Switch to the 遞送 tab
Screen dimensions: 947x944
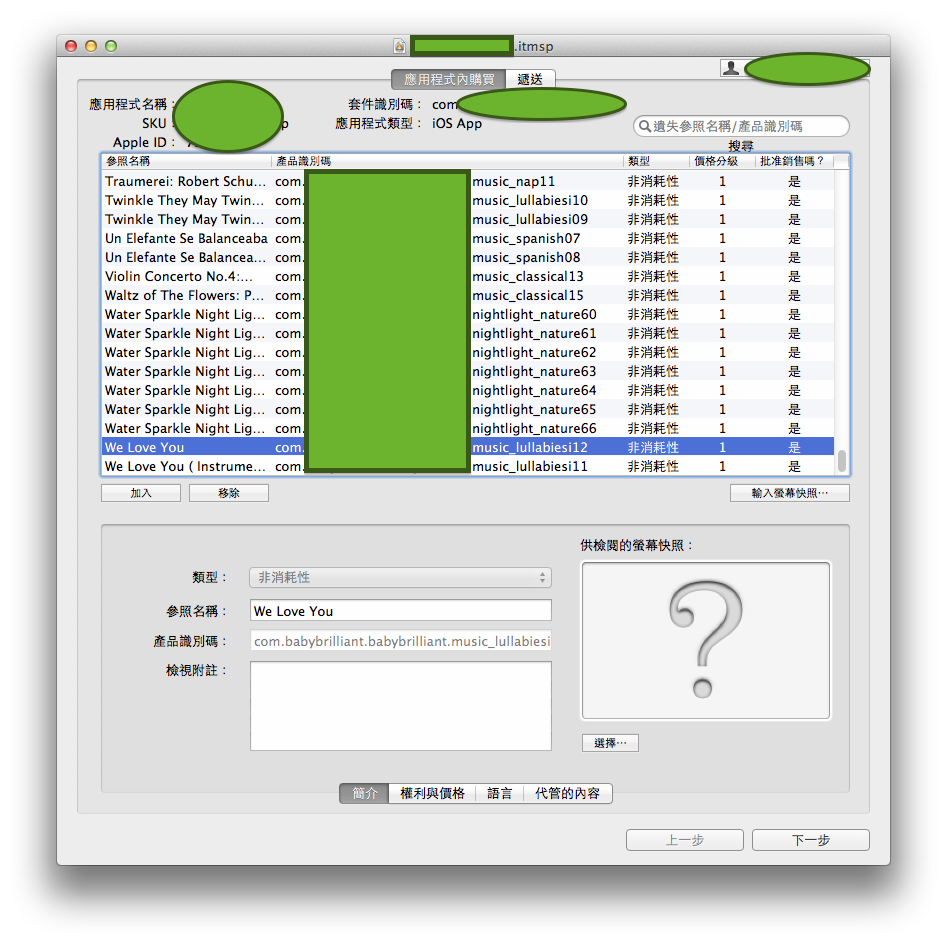[x=530, y=80]
